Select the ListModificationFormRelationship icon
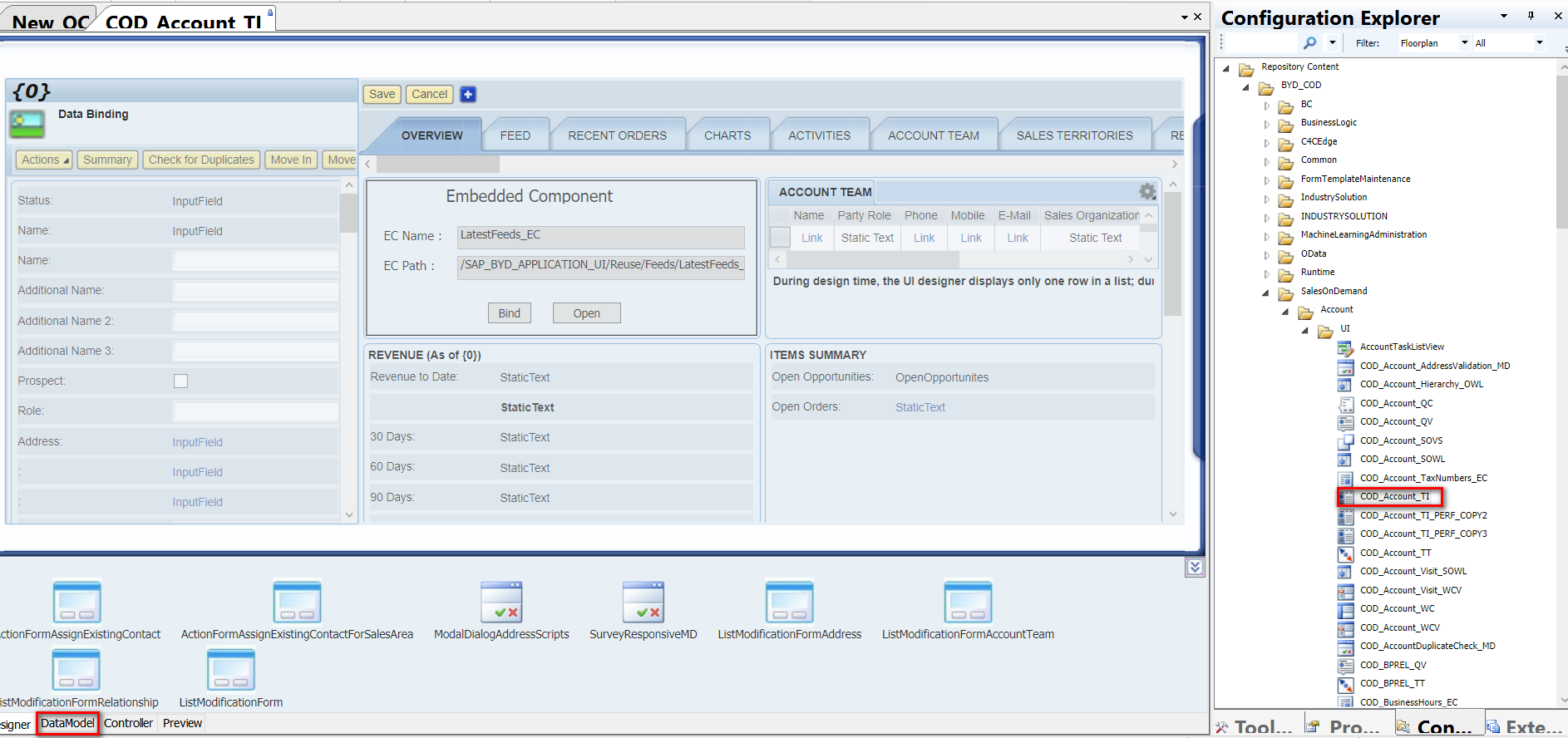Image resolution: width=1568 pixels, height=738 pixels. [76, 671]
